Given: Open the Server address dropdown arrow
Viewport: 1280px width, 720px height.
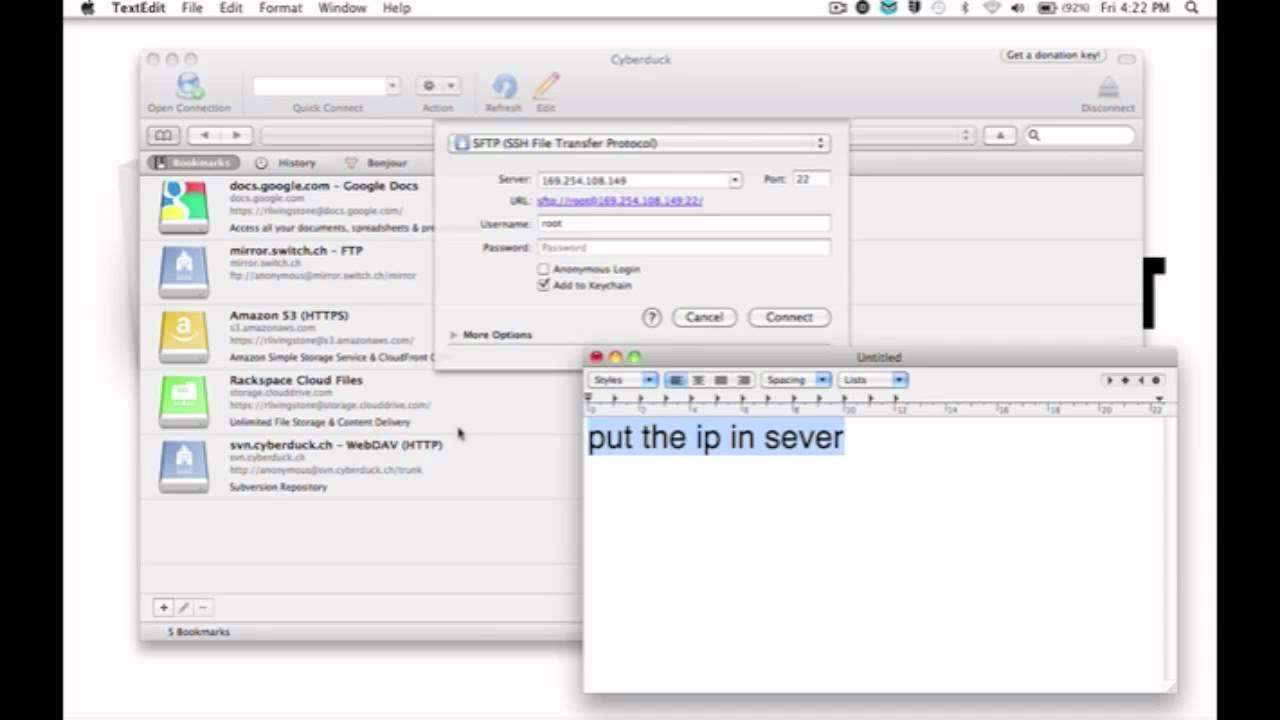Looking at the screenshot, I should (x=735, y=180).
